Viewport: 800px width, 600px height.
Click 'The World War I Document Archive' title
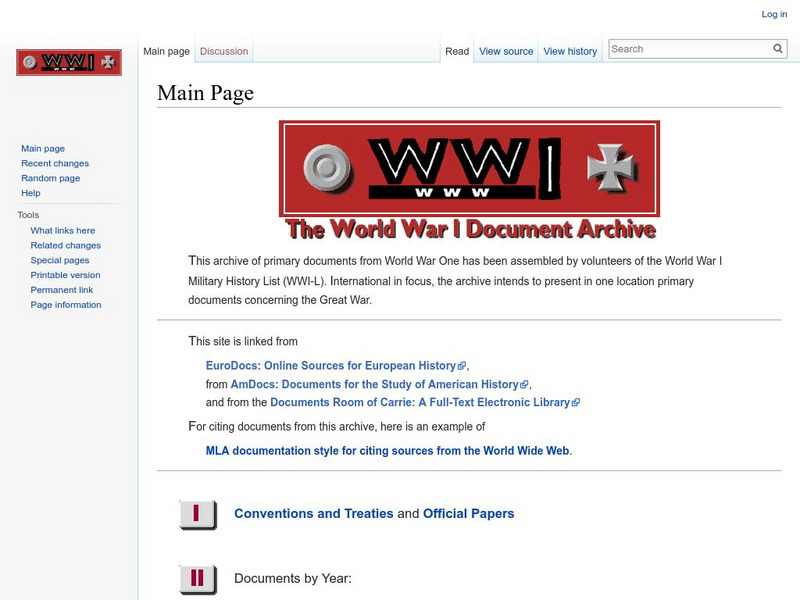click(470, 229)
